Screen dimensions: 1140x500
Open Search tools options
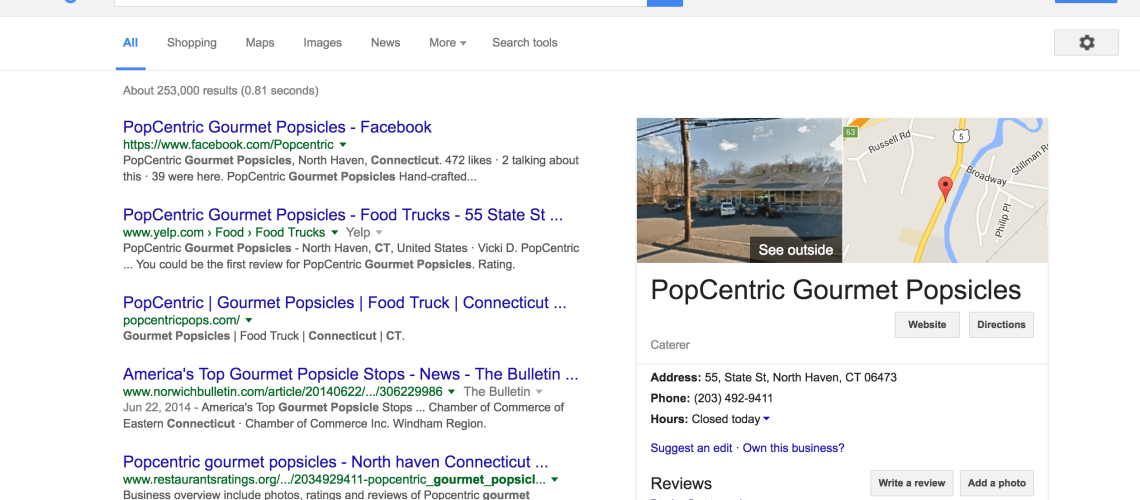tap(524, 43)
